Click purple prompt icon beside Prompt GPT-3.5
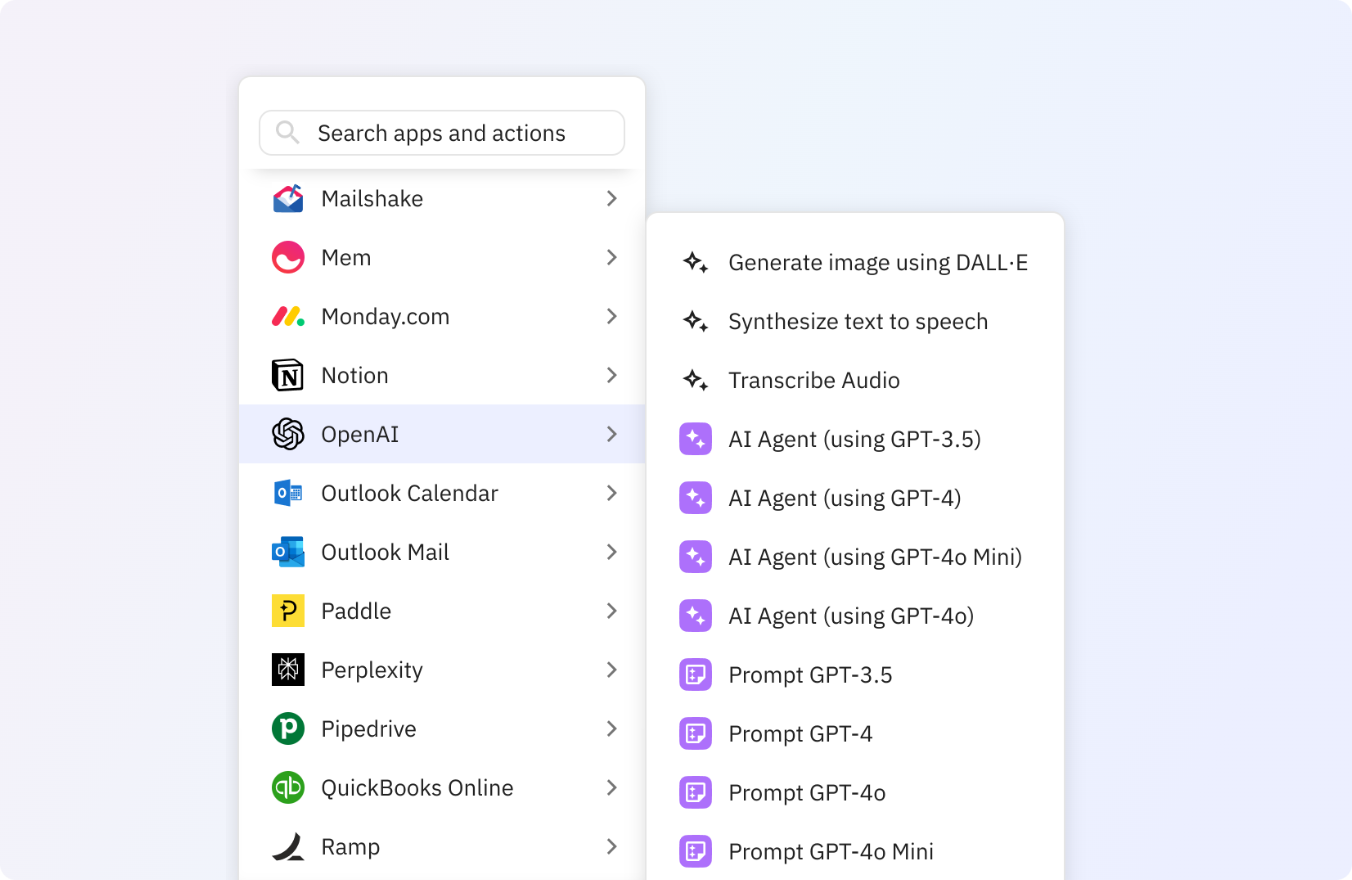The image size is (1352, 880). 695,675
